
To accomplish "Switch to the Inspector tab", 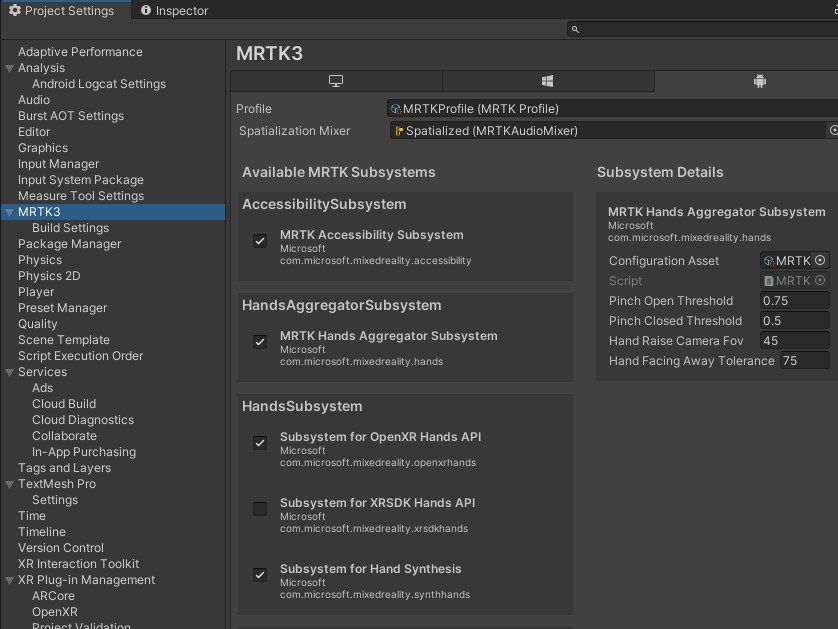I will coord(174,11).
